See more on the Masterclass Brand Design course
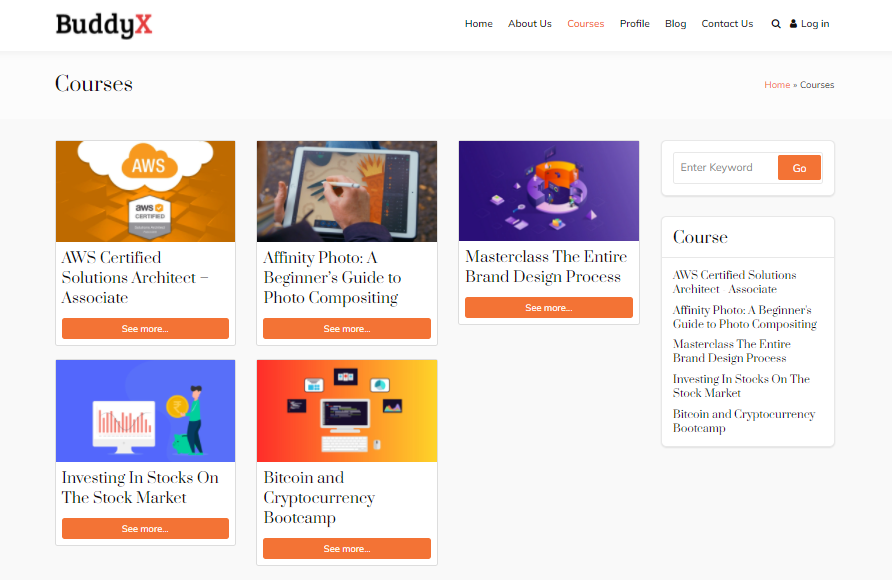This screenshot has width=892, height=580. click(x=549, y=308)
